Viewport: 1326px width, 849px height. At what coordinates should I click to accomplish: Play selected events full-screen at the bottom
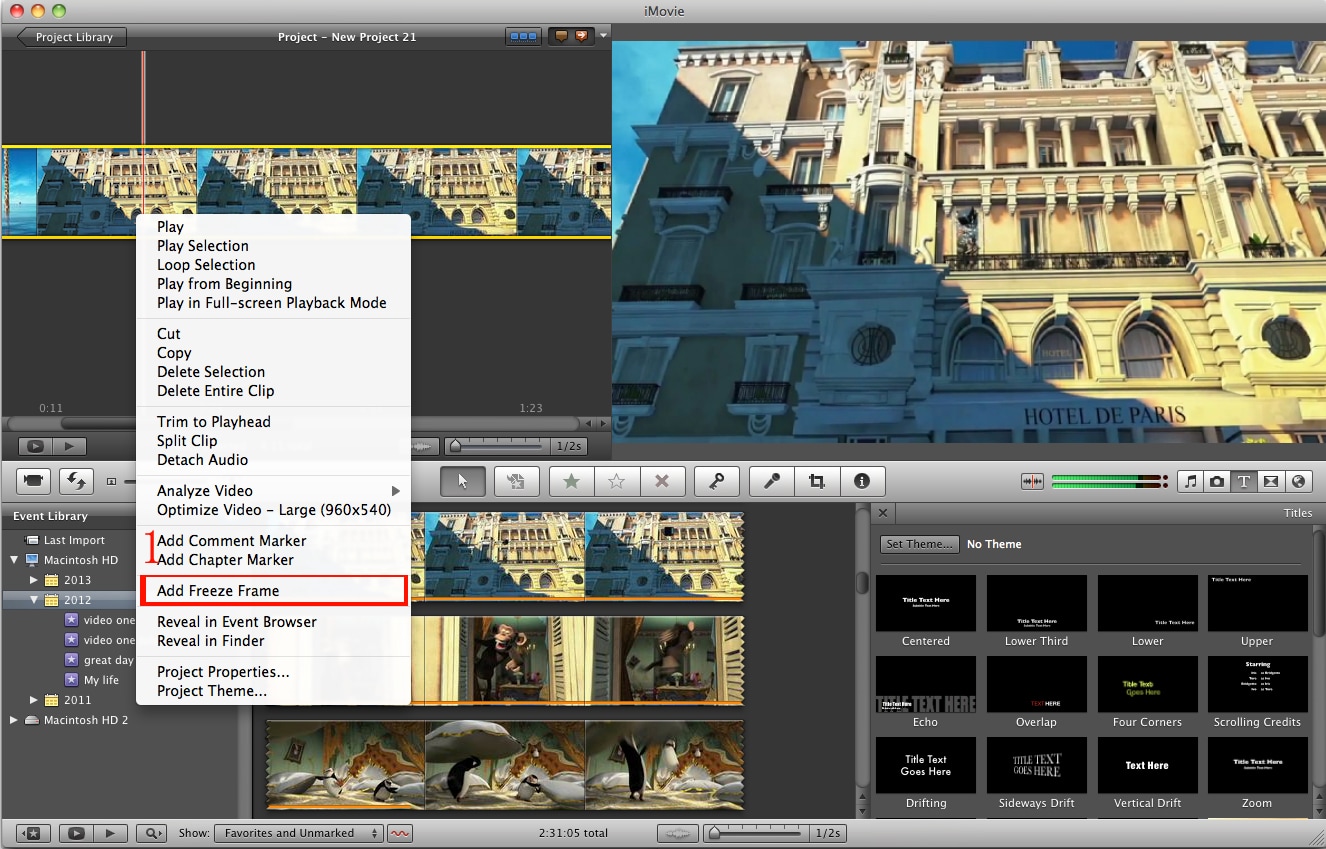coord(76,833)
